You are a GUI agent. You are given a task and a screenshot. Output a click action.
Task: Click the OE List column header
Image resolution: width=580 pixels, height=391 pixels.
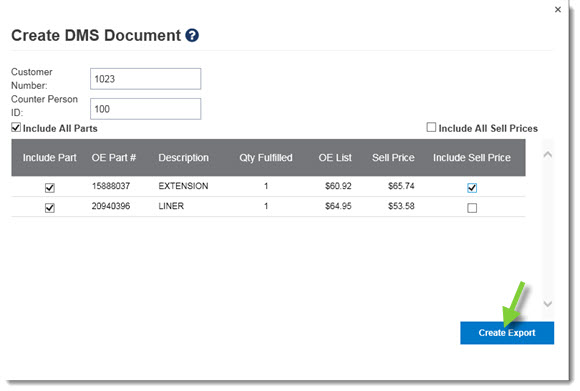335,158
